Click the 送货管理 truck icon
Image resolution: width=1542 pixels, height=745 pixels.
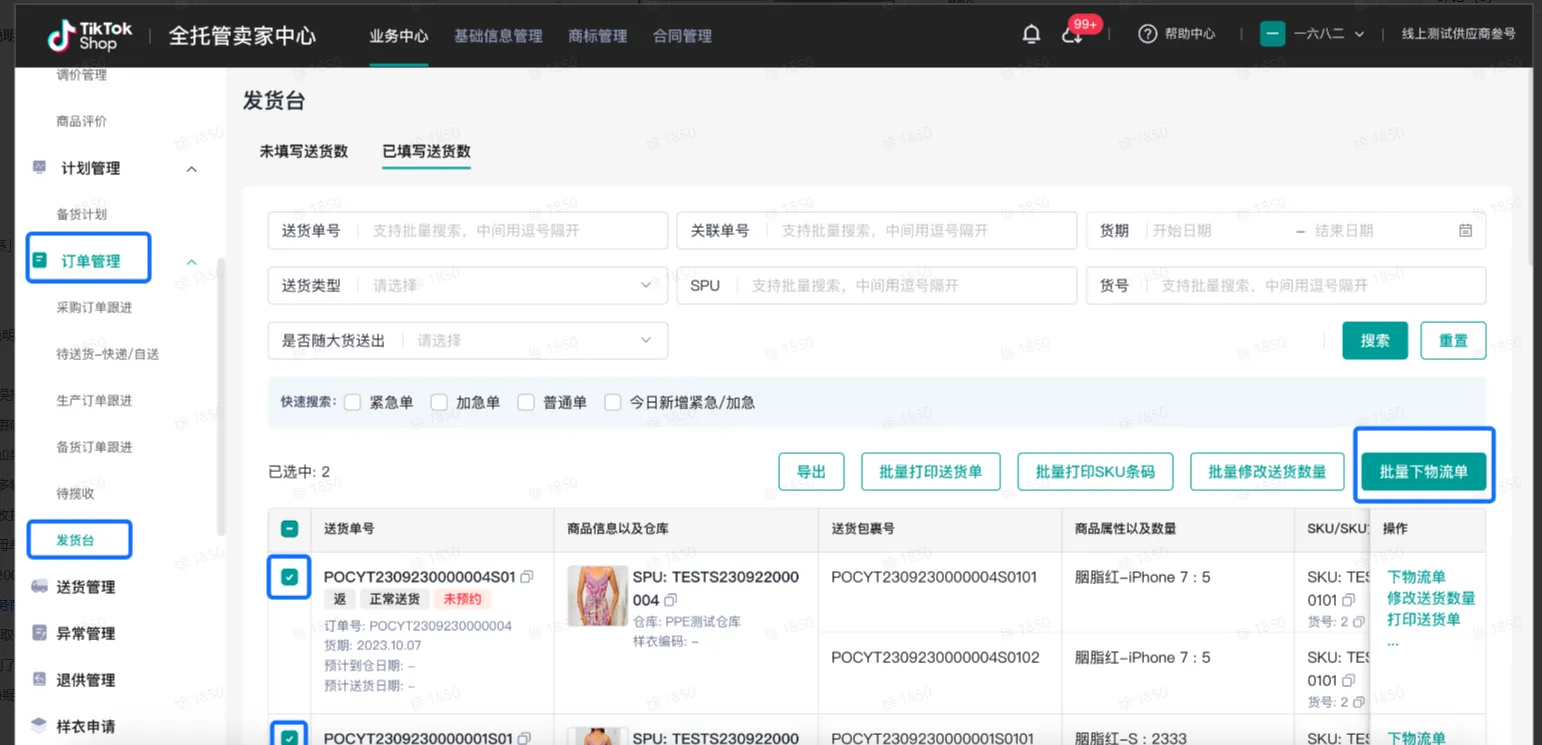coord(39,587)
